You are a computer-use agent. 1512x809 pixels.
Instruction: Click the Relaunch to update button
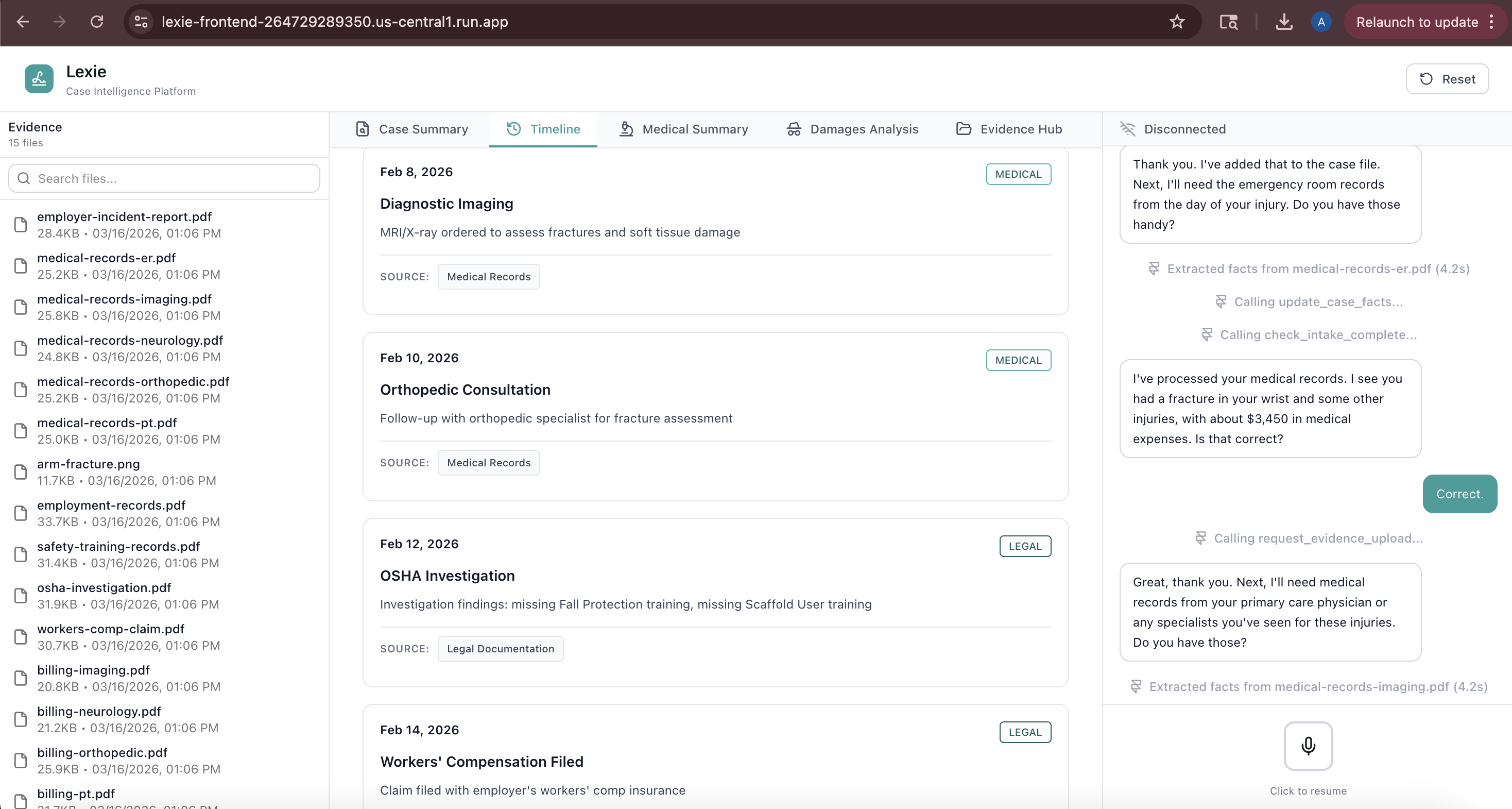point(1416,22)
